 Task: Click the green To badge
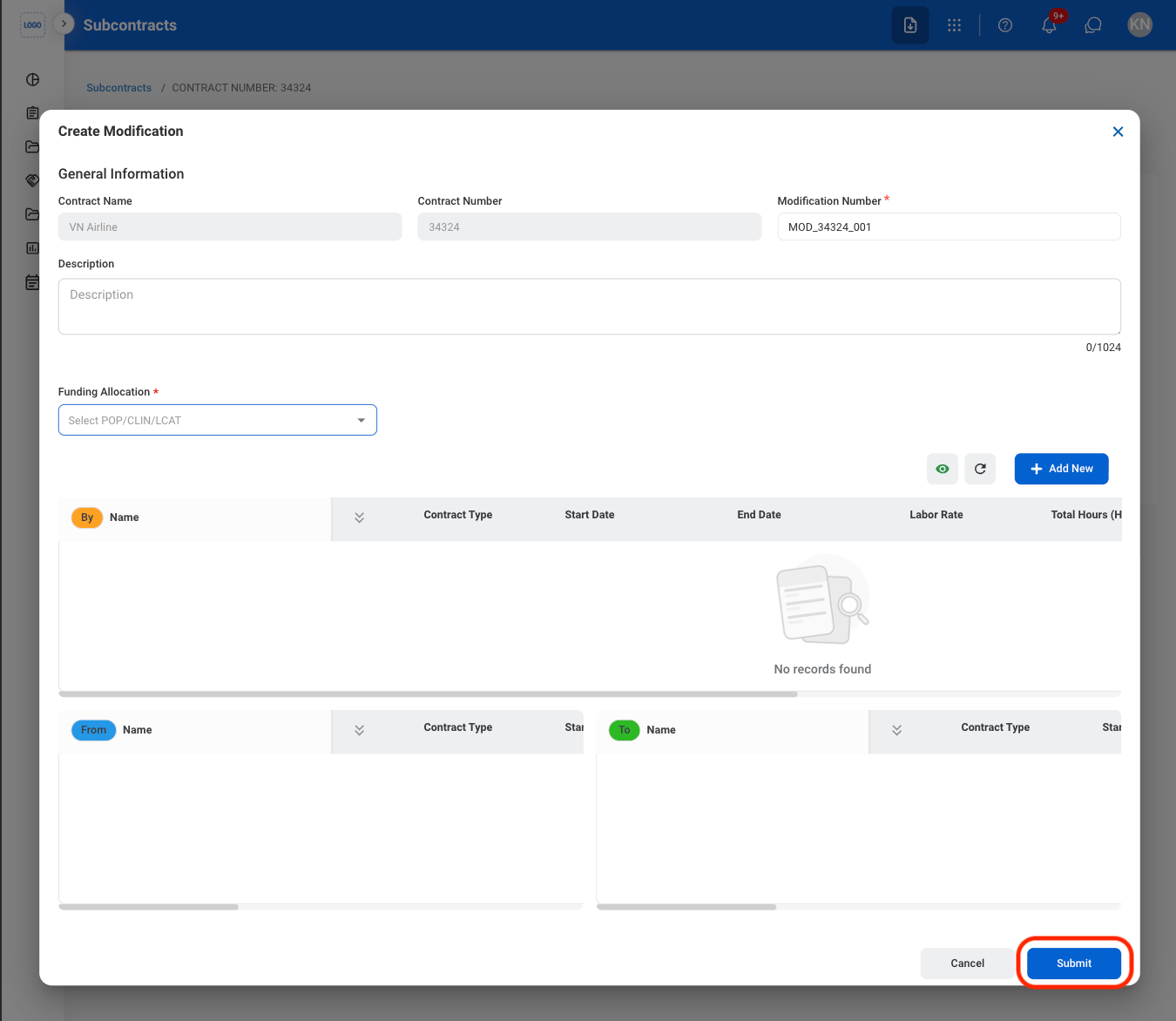click(x=625, y=730)
